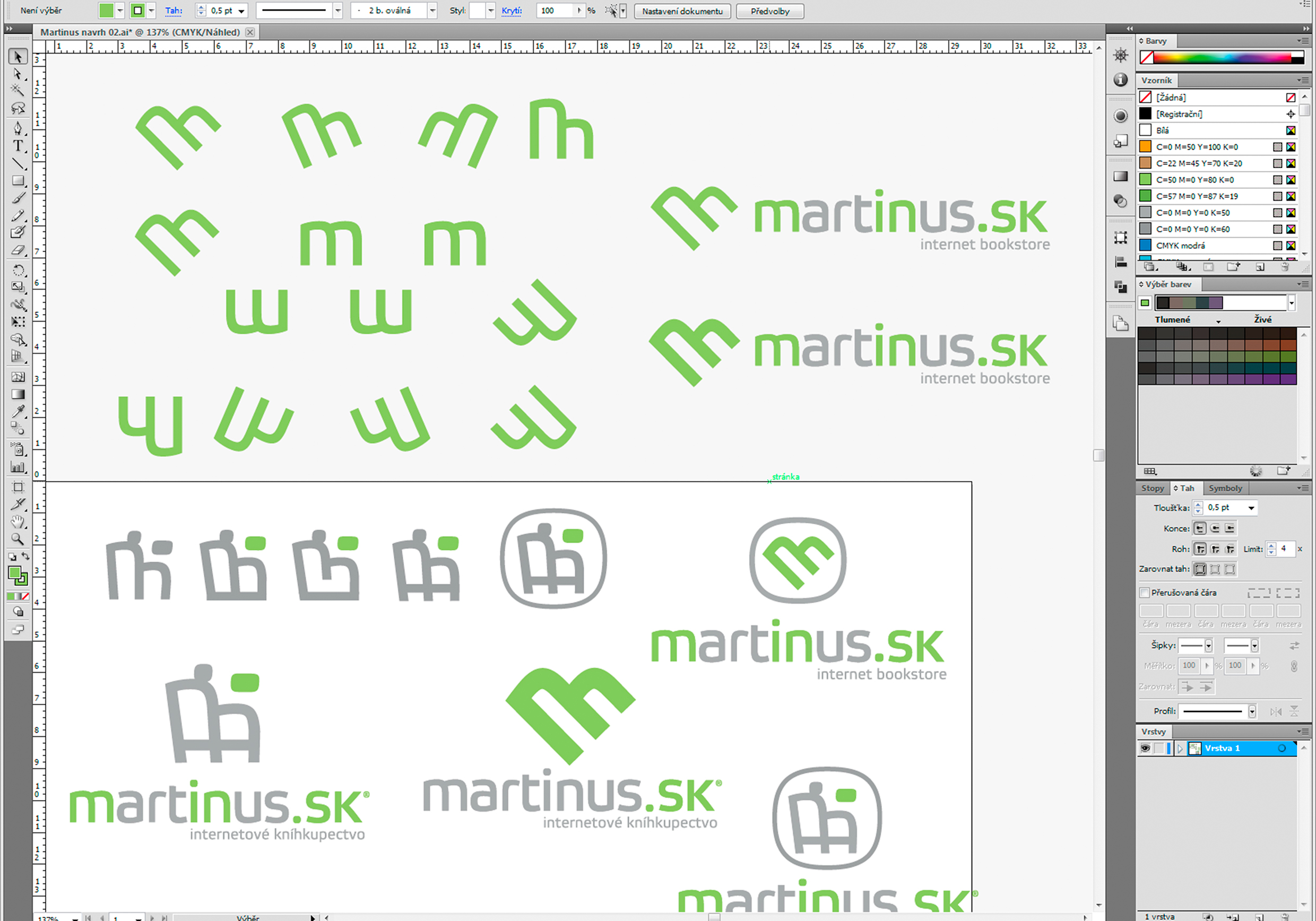Open the 2 b. oválná brush dropdown

coord(433,11)
